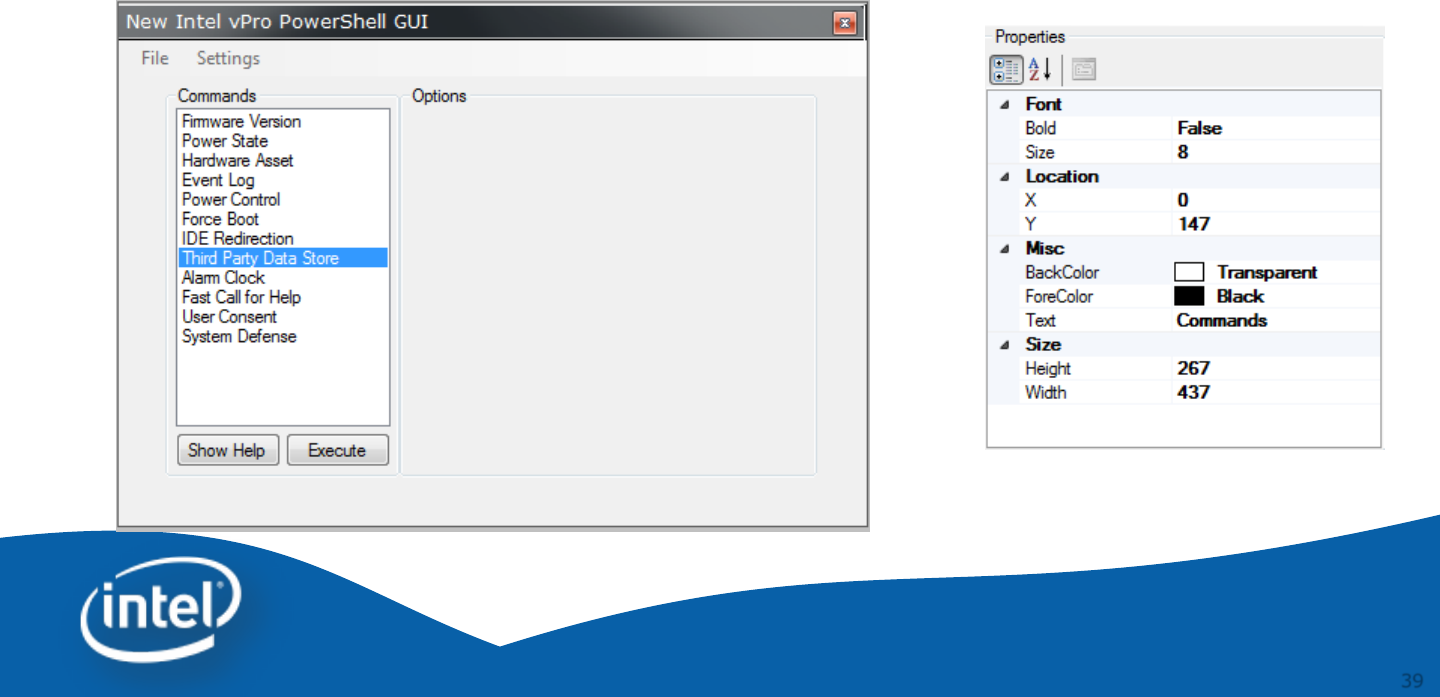
Task: Select the BackColor property name
Action: point(1062,272)
